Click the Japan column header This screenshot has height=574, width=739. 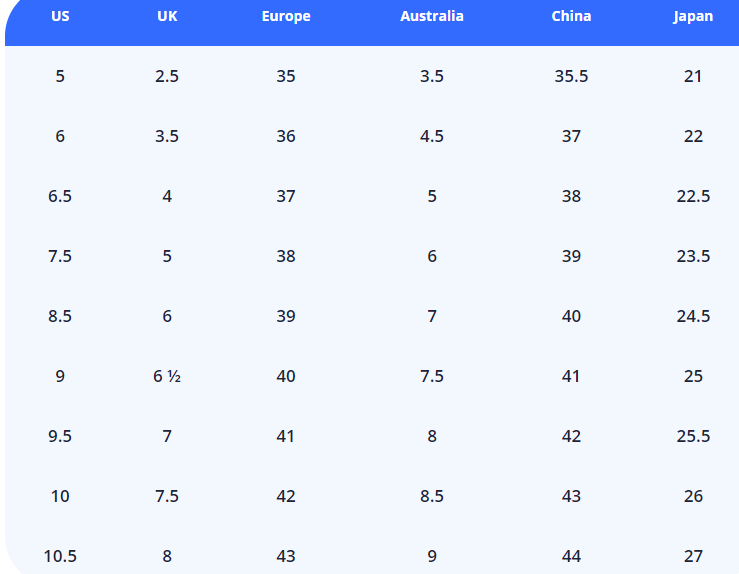click(693, 16)
